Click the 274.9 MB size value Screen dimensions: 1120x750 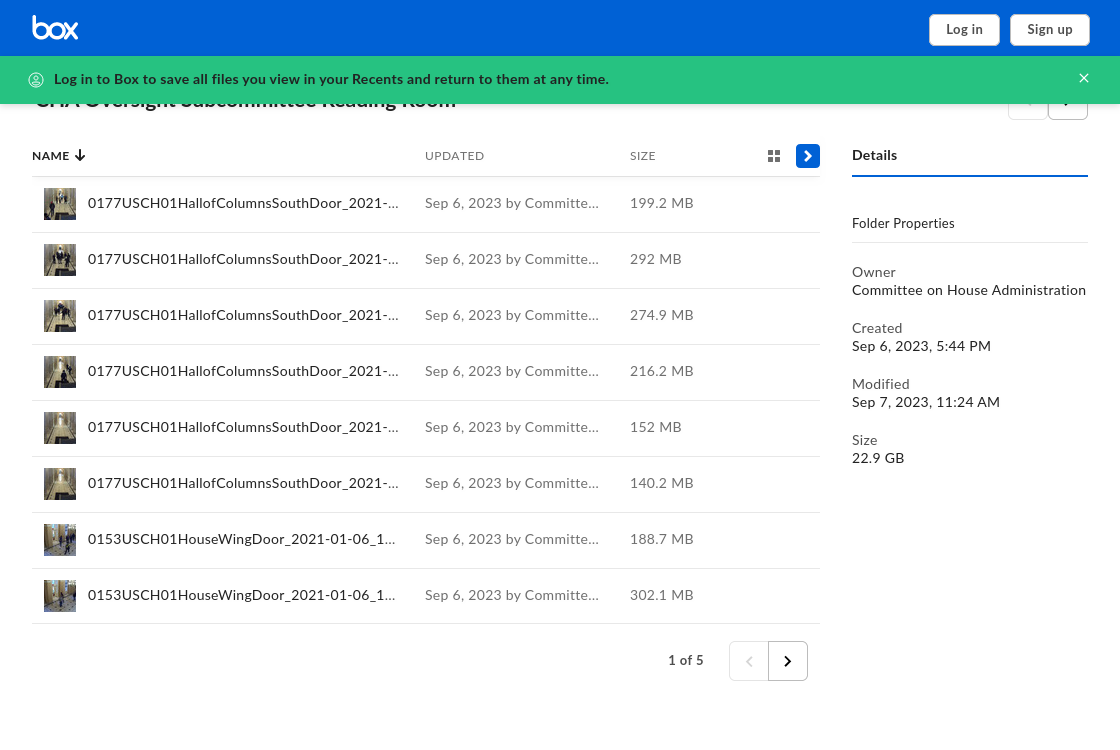pyautogui.click(x=661, y=315)
